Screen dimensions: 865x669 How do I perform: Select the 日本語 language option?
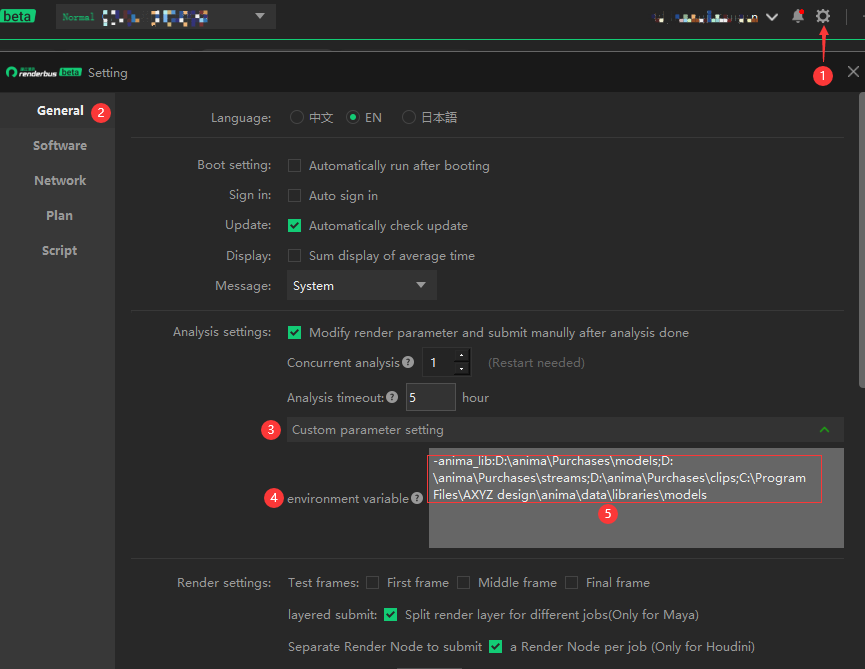408,117
